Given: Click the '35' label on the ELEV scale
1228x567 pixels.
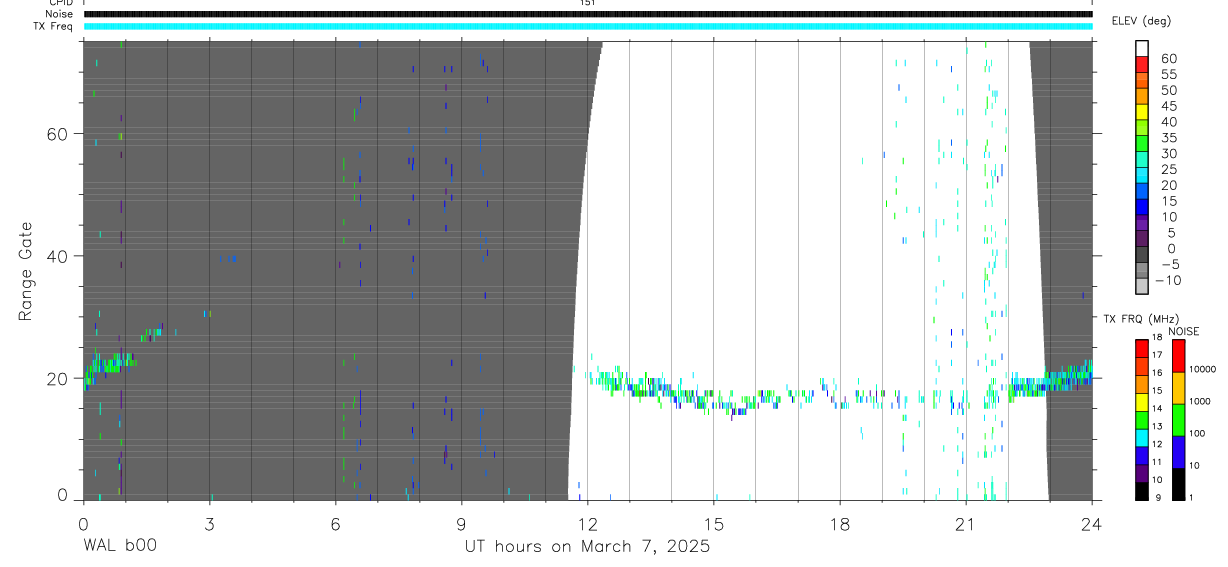Looking at the screenshot, I should 1168,137.
